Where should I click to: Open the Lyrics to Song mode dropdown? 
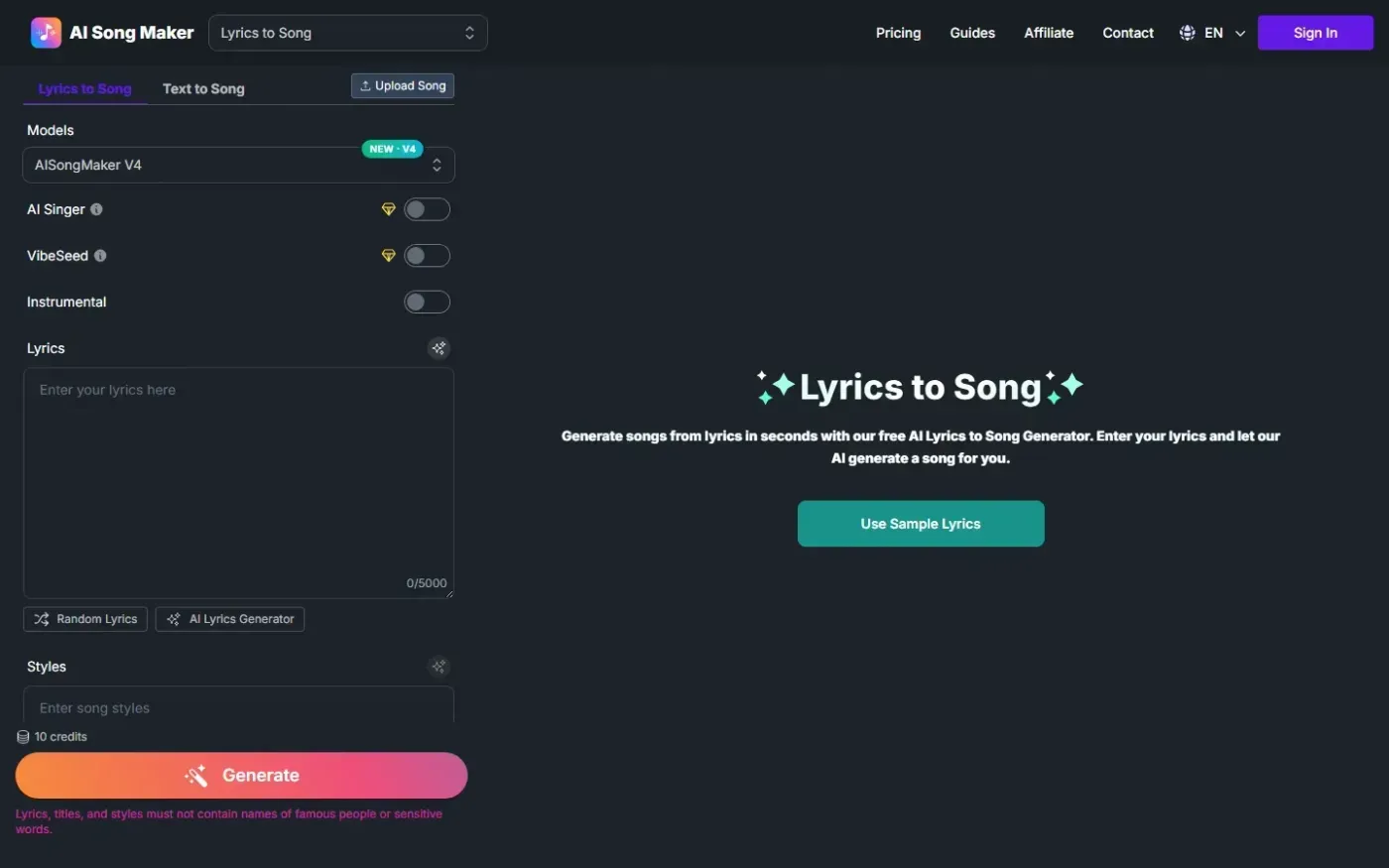click(x=348, y=33)
